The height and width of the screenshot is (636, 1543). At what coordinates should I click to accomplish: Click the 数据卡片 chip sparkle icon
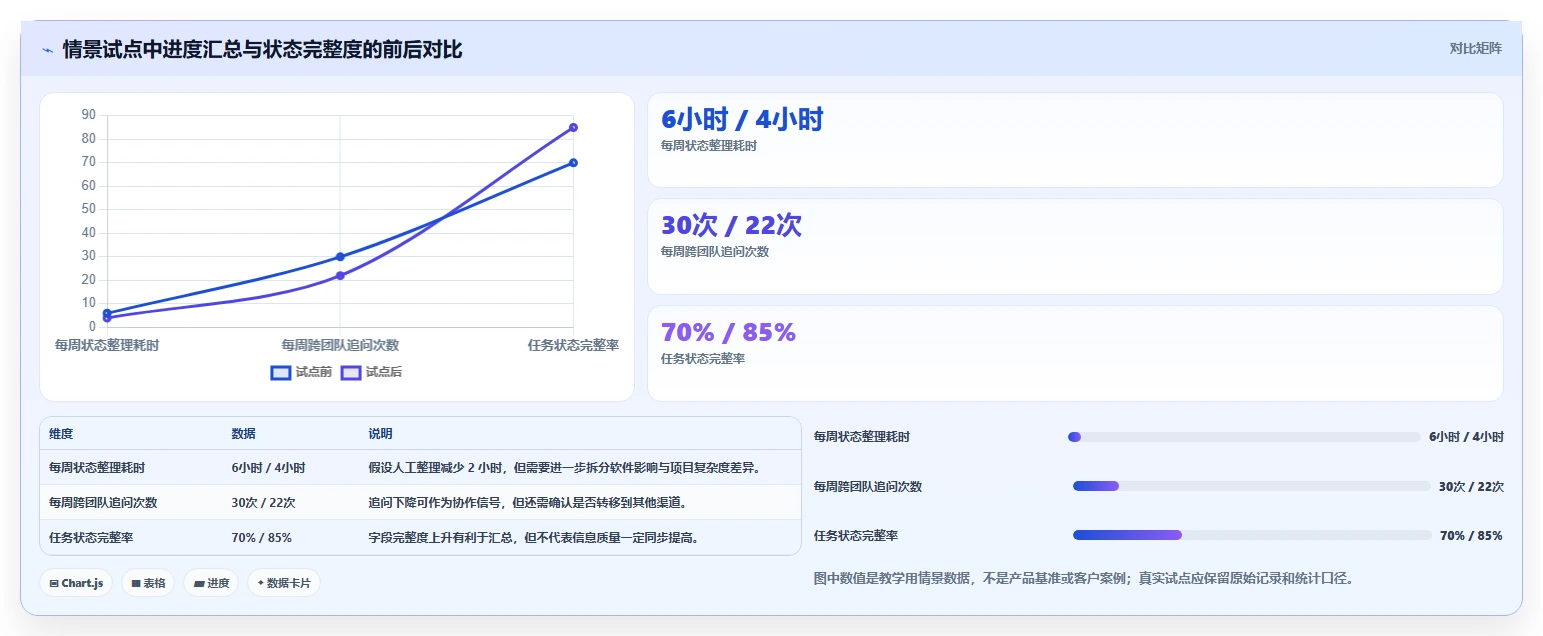[x=261, y=583]
